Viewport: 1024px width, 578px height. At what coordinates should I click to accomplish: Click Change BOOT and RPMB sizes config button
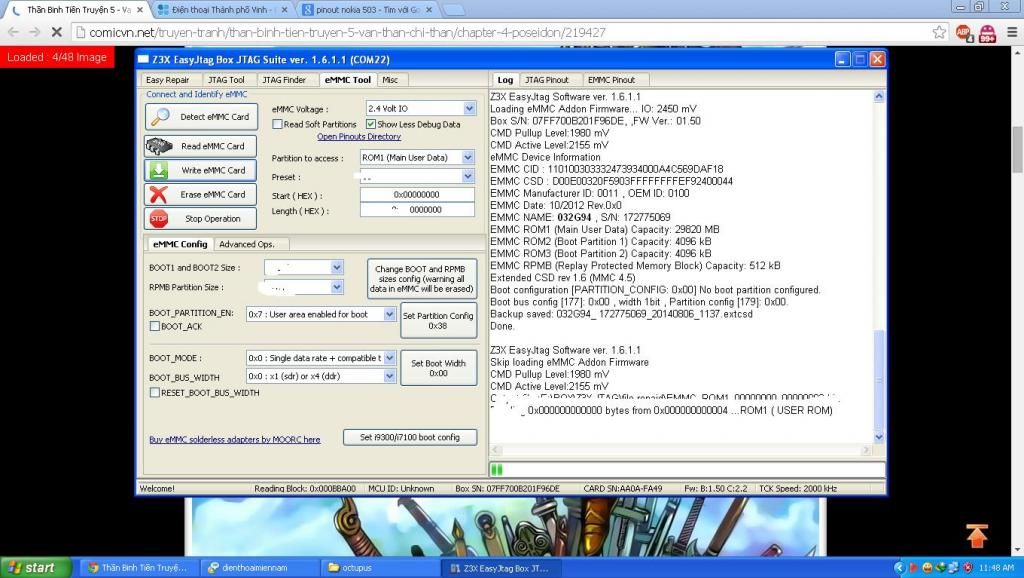pyautogui.click(x=421, y=279)
